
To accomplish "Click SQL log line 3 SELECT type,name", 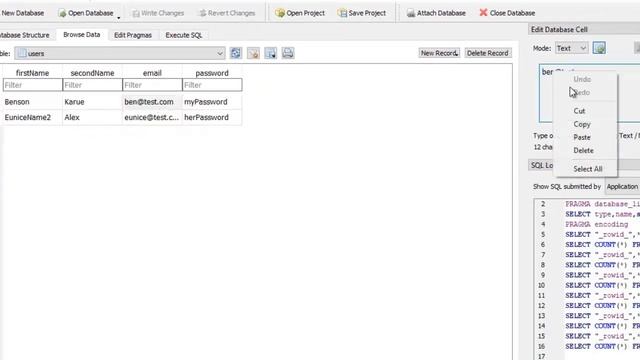I will 602,214.
